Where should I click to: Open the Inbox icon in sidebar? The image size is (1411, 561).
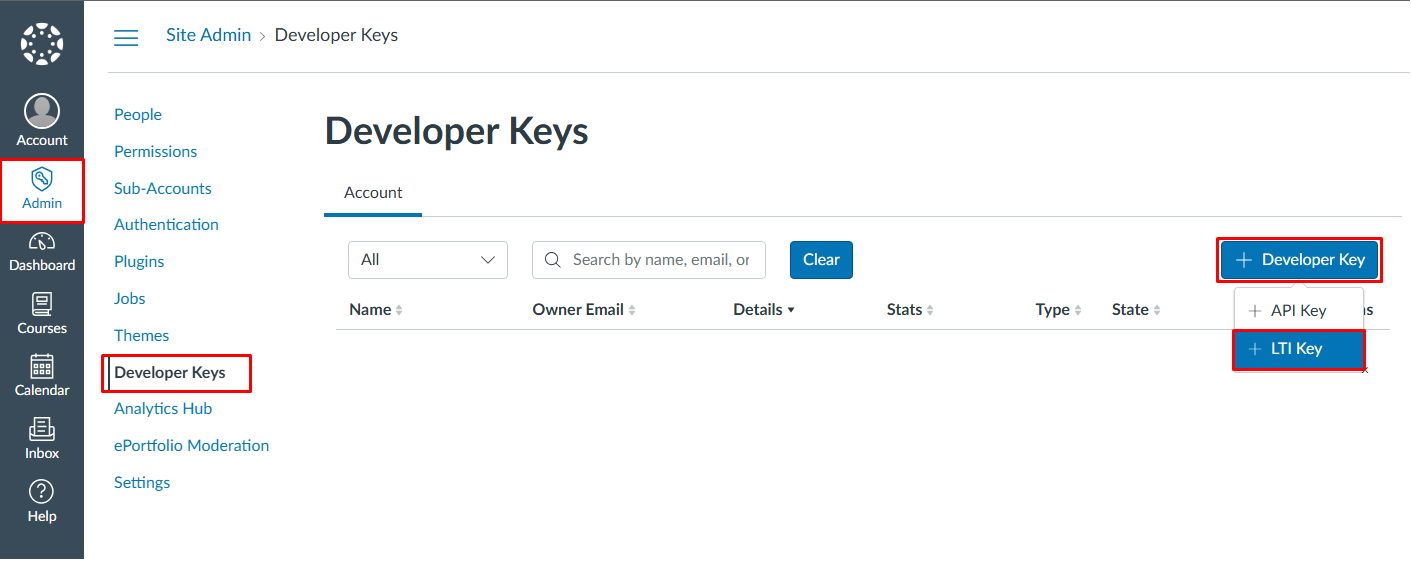tap(42, 429)
